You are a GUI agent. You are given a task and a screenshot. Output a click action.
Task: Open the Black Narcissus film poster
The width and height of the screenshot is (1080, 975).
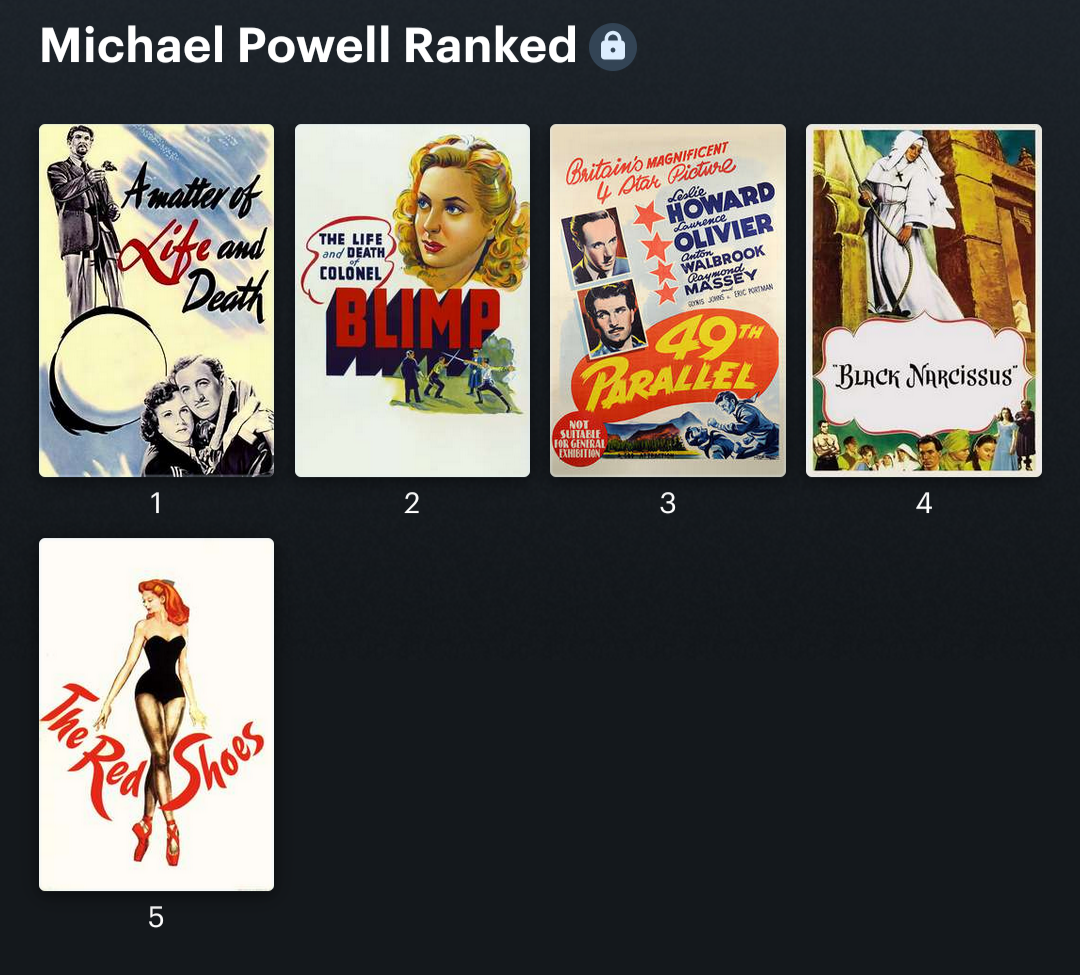click(924, 300)
